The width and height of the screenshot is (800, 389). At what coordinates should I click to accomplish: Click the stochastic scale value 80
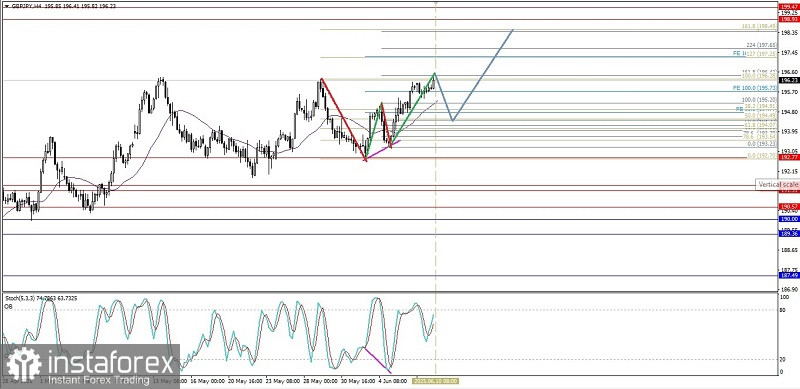(784, 309)
